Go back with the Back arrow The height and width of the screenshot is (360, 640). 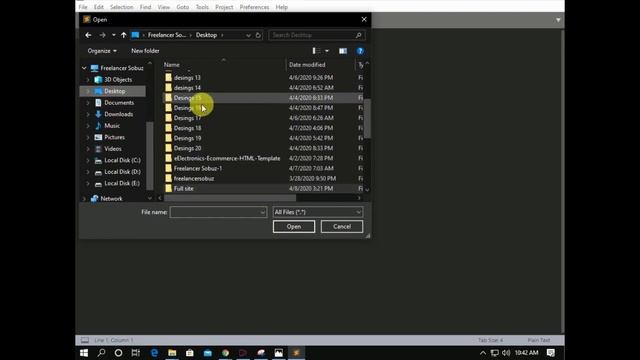click(x=88, y=35)
